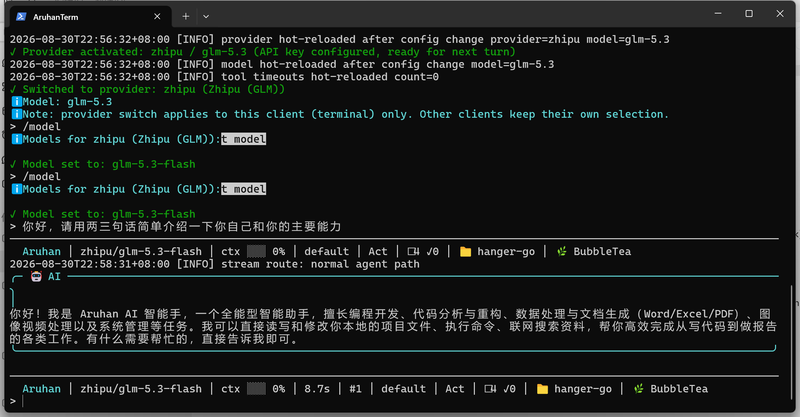The height and width of the screenshot is (417, 800).
Task: Click the folder icon in the upper status bar
Action: click(x=465, y=252)
